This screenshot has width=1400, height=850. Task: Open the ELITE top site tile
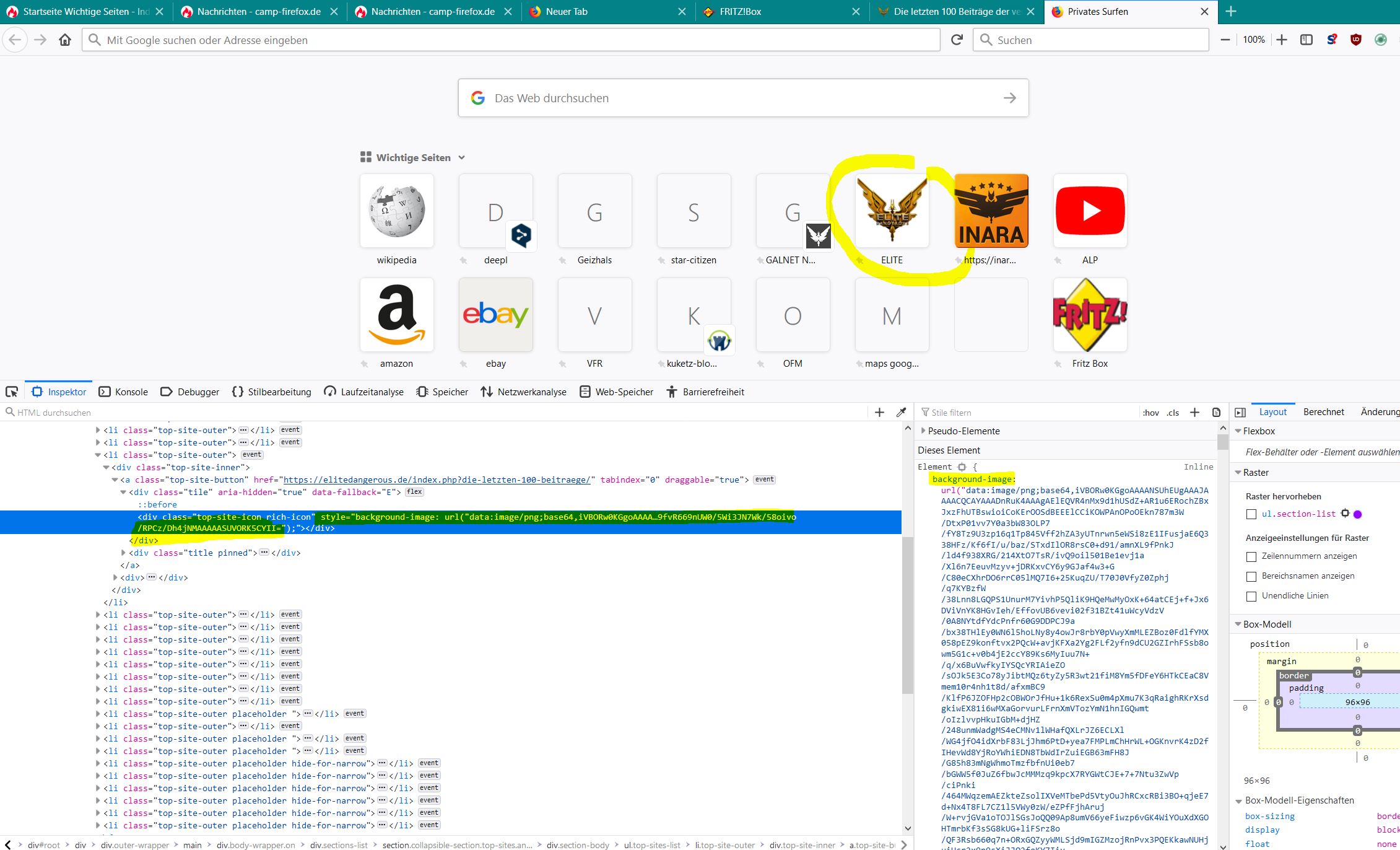pyautogui.click(x=892, y=211)
